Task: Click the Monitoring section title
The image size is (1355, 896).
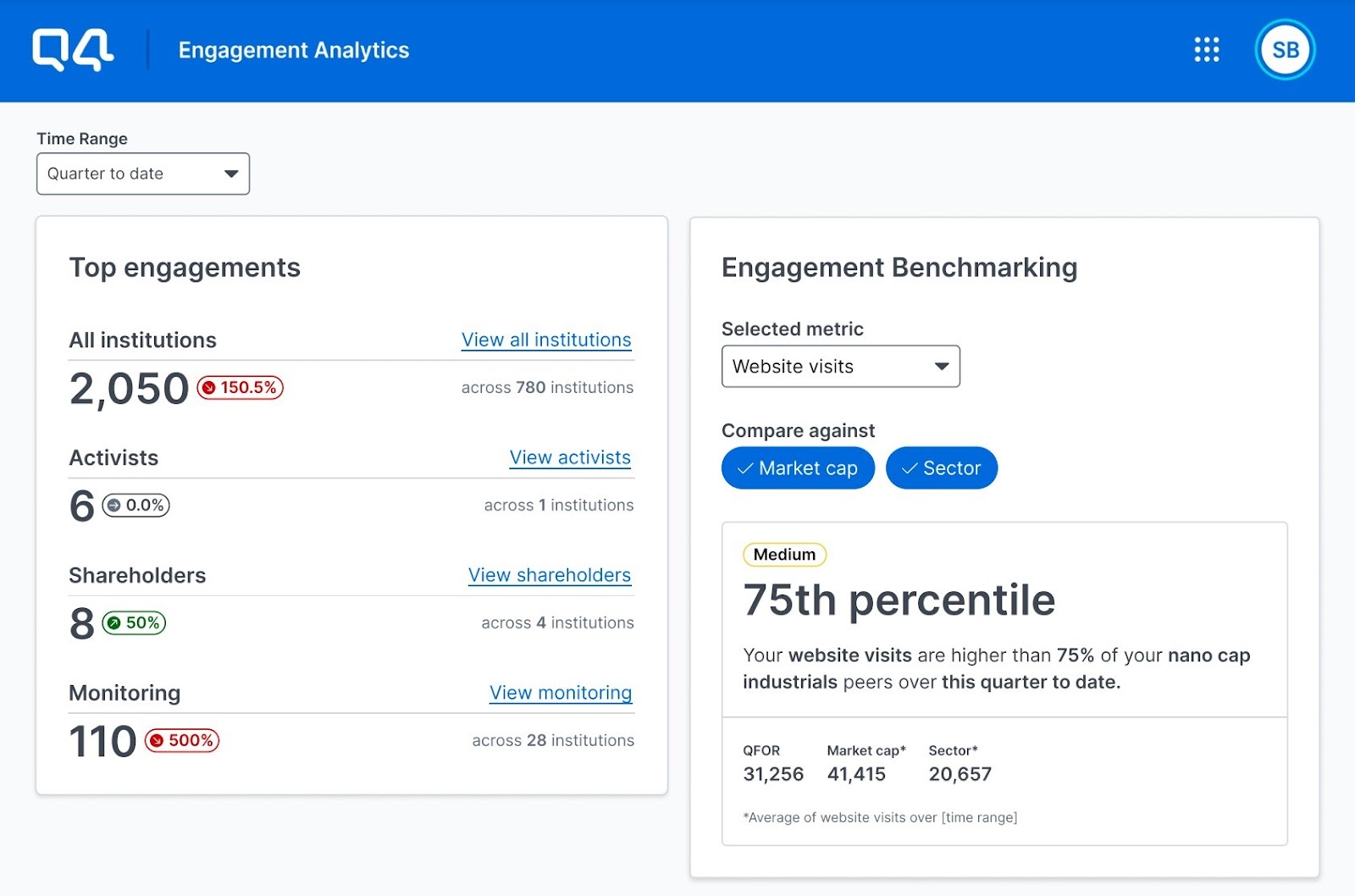Action: coord(124,693)
